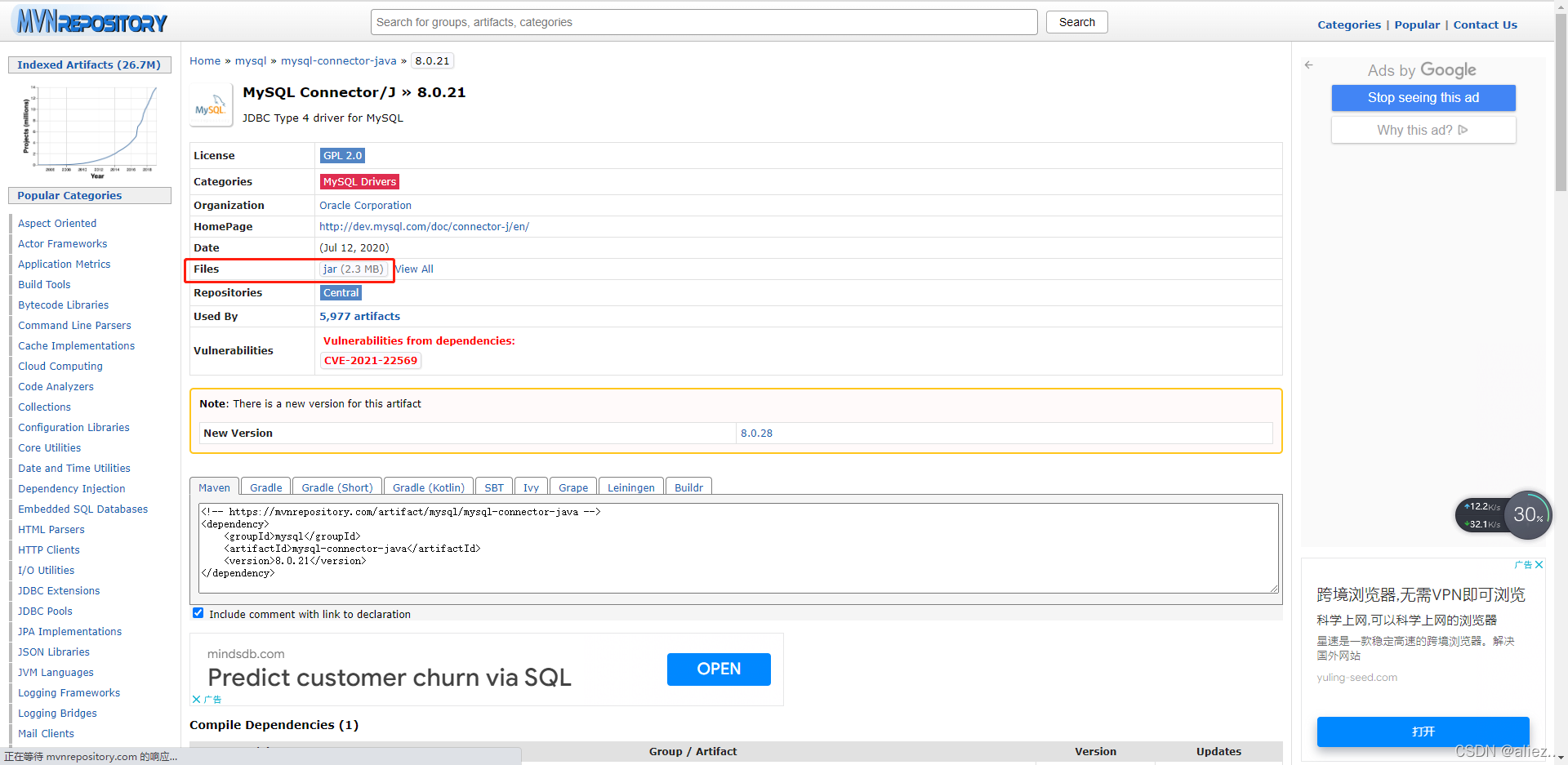1568x765 pixels.
Task: Go to Home breadcrumb
Action: [x=205, y=60]
